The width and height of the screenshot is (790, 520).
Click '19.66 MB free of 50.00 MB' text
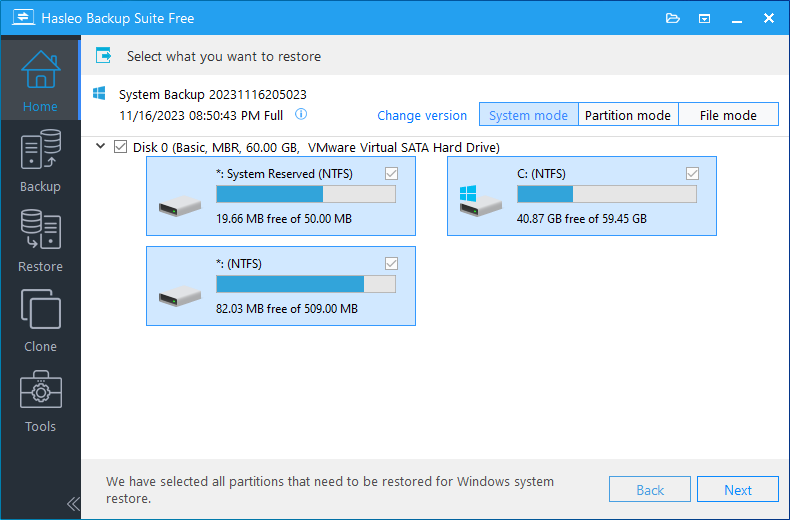click(x=284, y=219)
